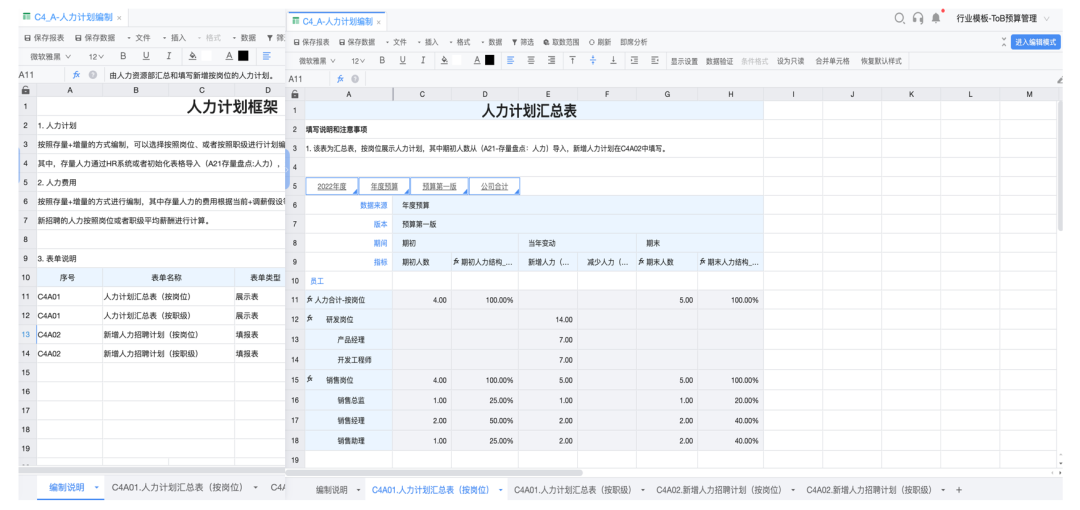This screenshot has height=510, width=1080.
Task: Click 取数范围 button
Action: [561, 42]
